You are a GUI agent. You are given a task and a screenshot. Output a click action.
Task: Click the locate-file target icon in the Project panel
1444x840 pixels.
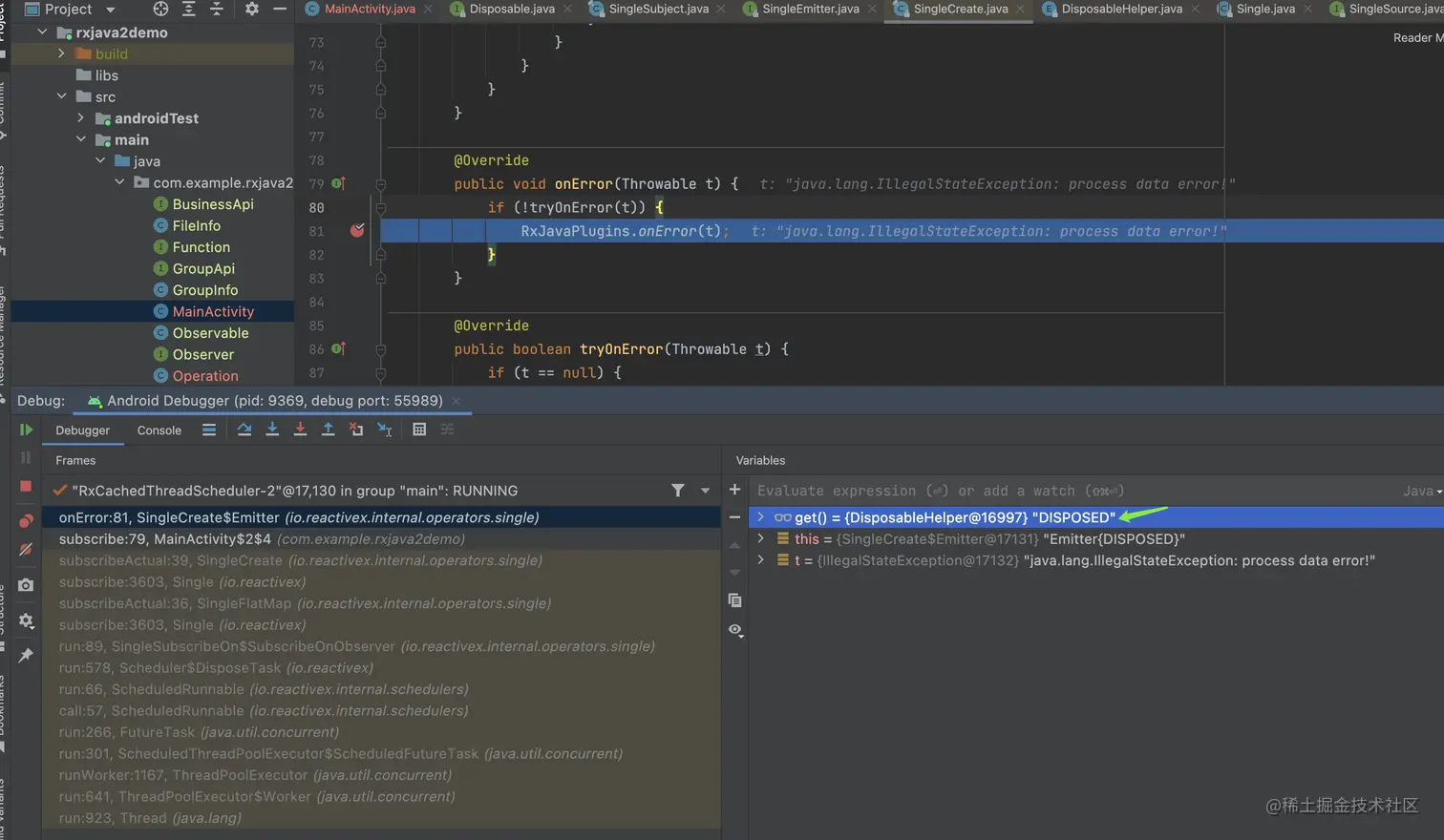(160, 9)
